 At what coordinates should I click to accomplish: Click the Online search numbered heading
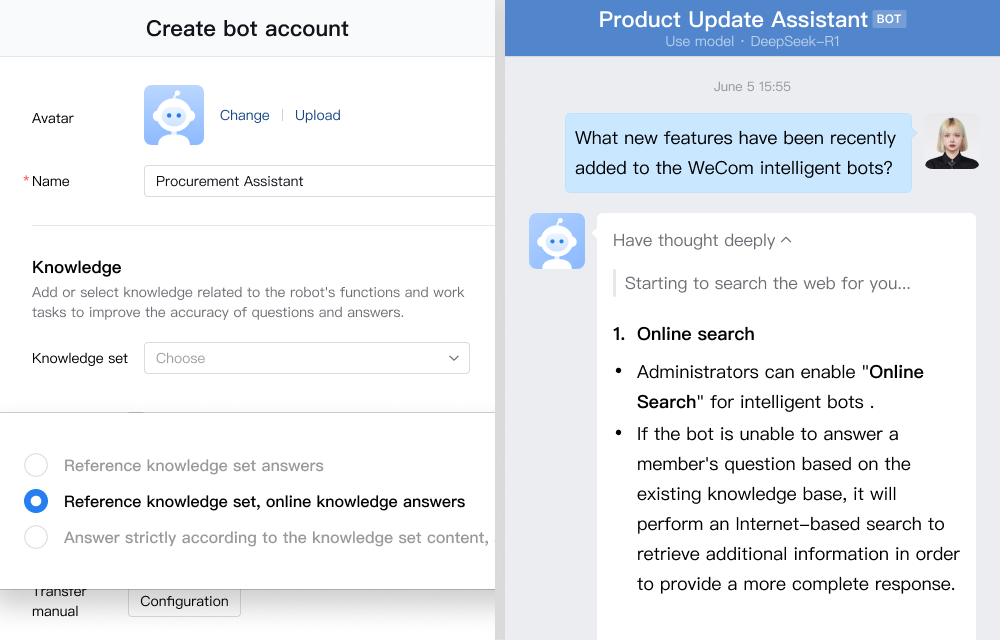(695, 334)
